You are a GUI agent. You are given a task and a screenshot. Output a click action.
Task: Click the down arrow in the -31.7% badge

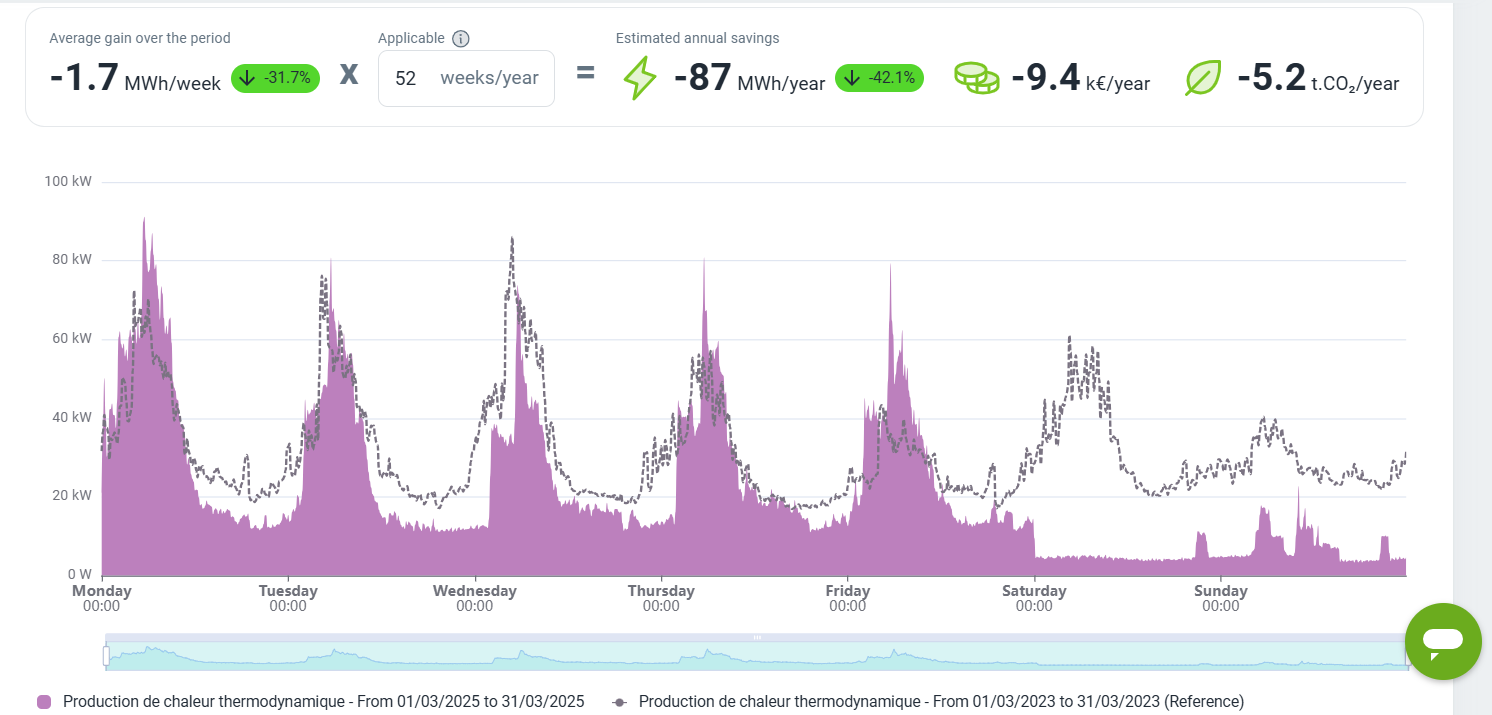247,78
